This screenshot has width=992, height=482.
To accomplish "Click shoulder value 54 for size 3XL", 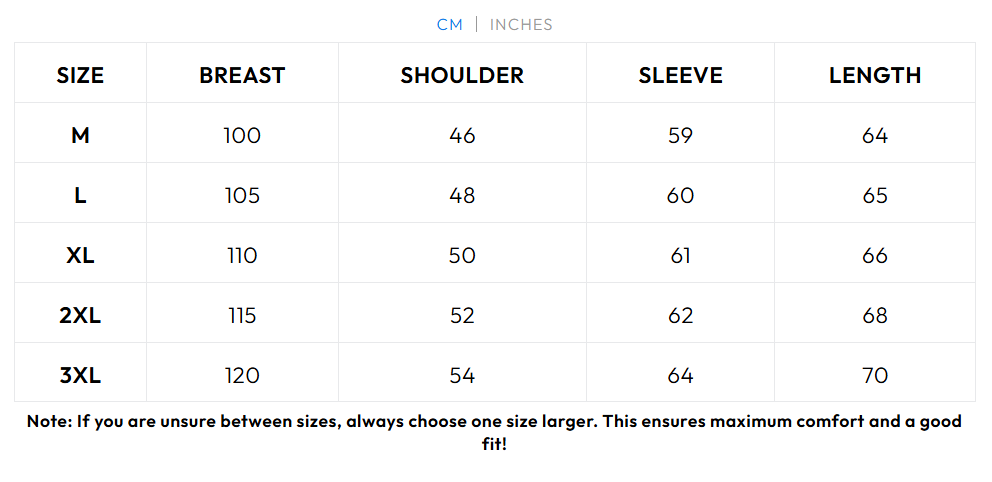I will pos(462,375).
